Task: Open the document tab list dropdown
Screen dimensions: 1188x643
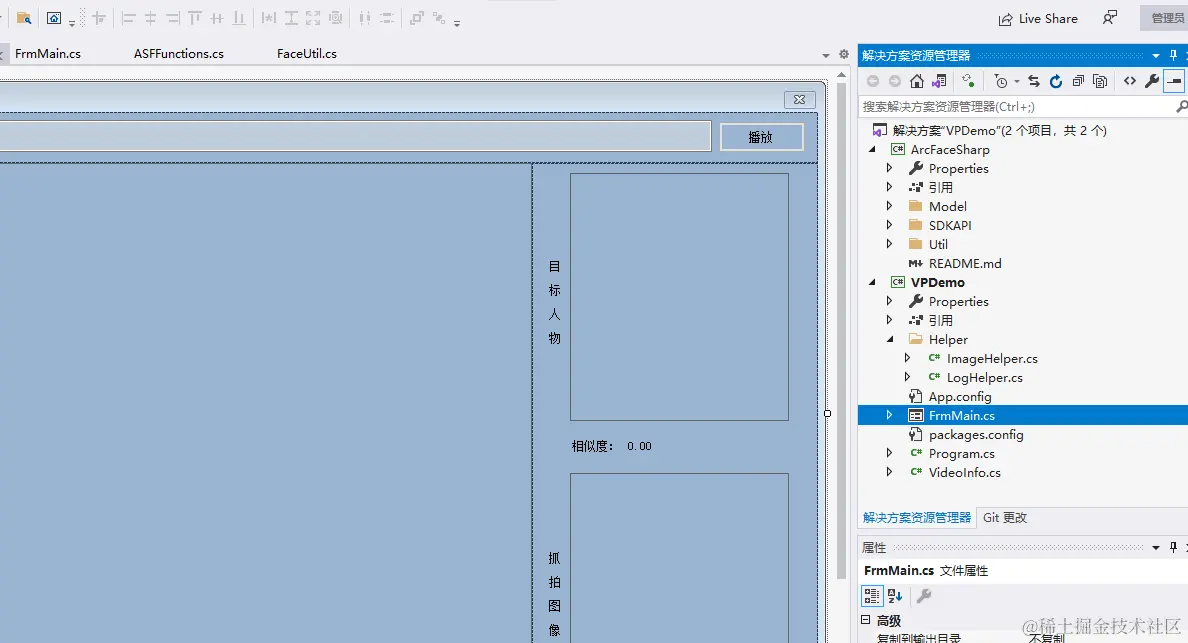Action: coord(826,55)
